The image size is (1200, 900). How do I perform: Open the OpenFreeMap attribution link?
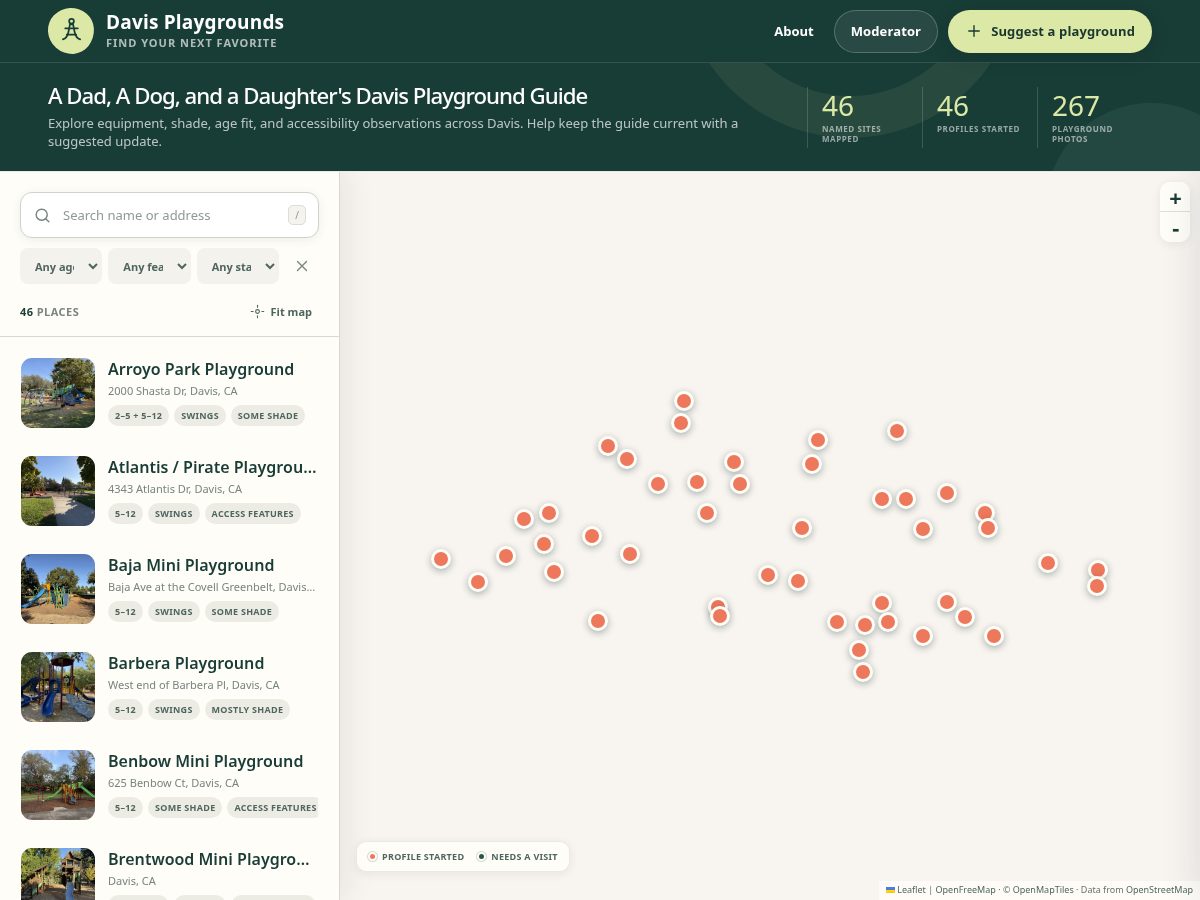click(x=965, y=890)
